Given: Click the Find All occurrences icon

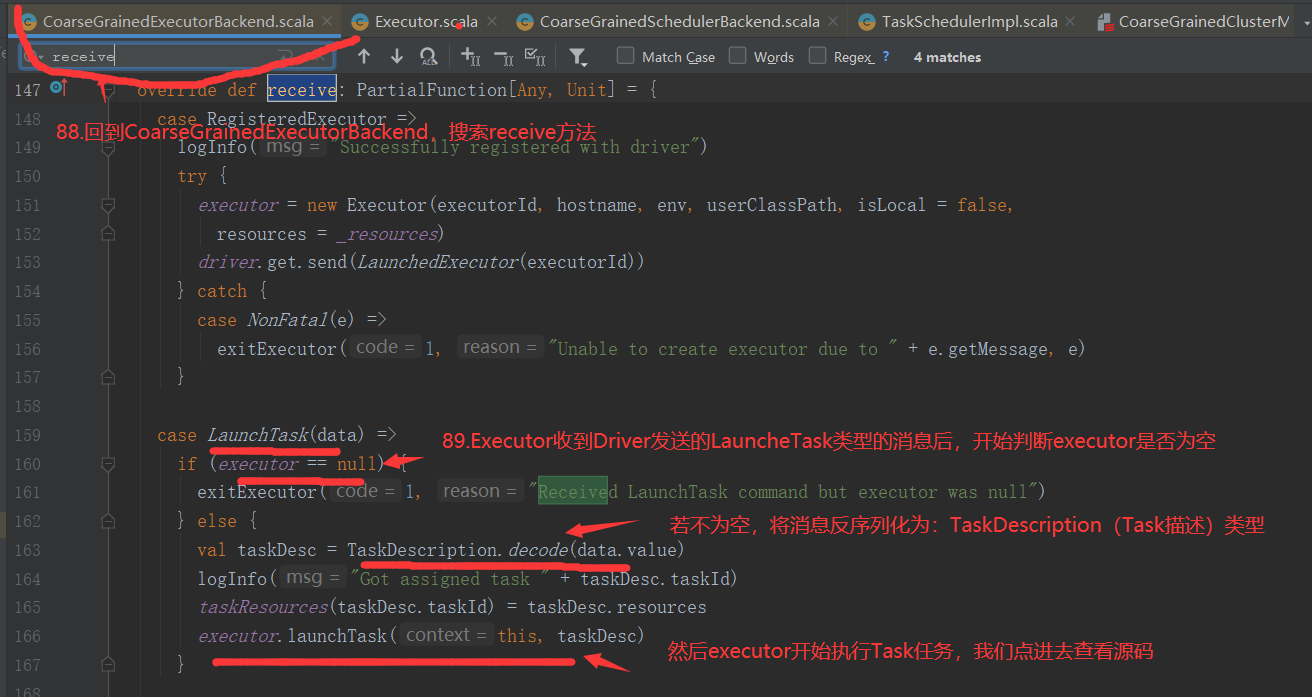Looking at the screenshot, I should coord(429,57).
